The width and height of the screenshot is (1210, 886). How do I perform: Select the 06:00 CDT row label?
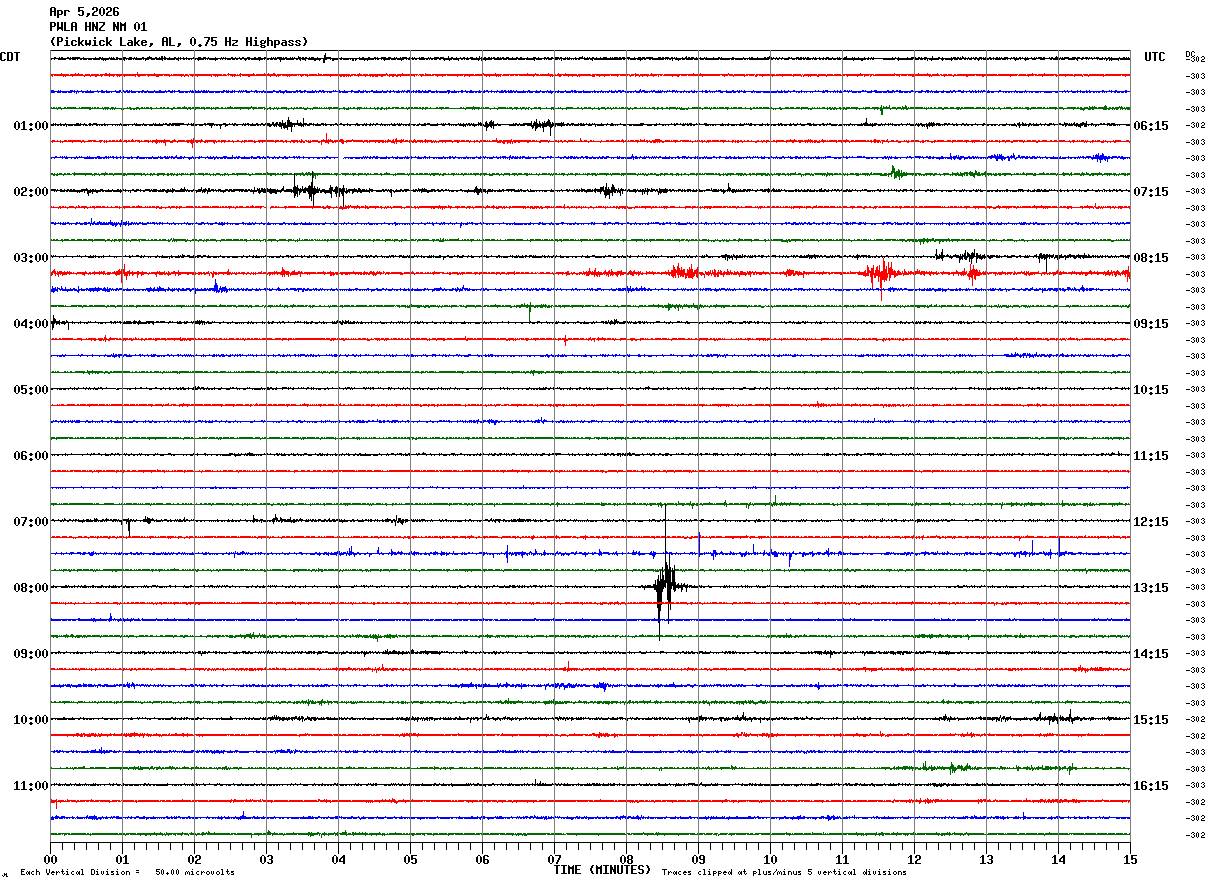click(31, 456)
